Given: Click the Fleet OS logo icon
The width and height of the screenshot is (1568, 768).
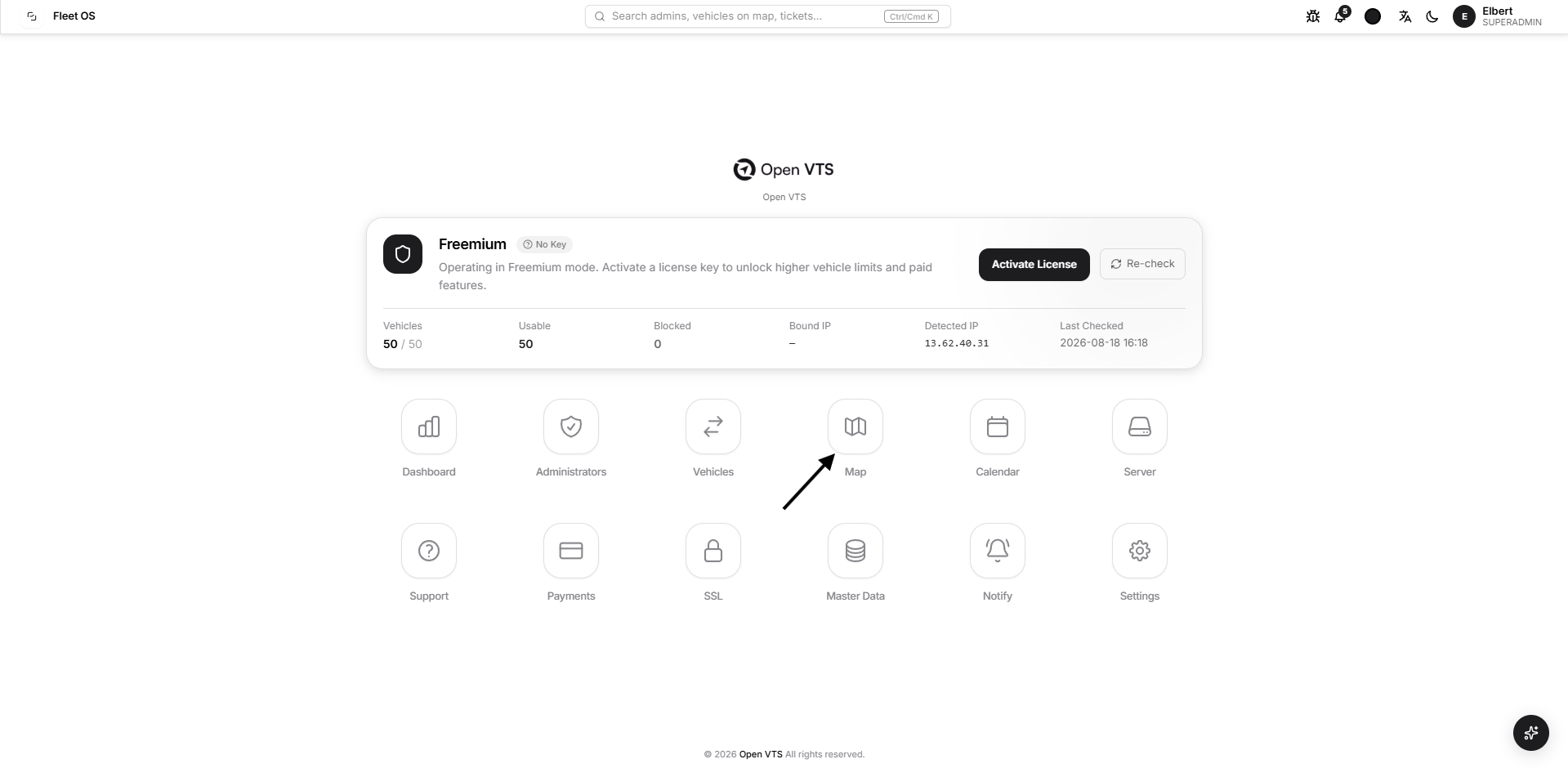Looking at the screenshot, I should pyautogui.click(x=32, y=16).
